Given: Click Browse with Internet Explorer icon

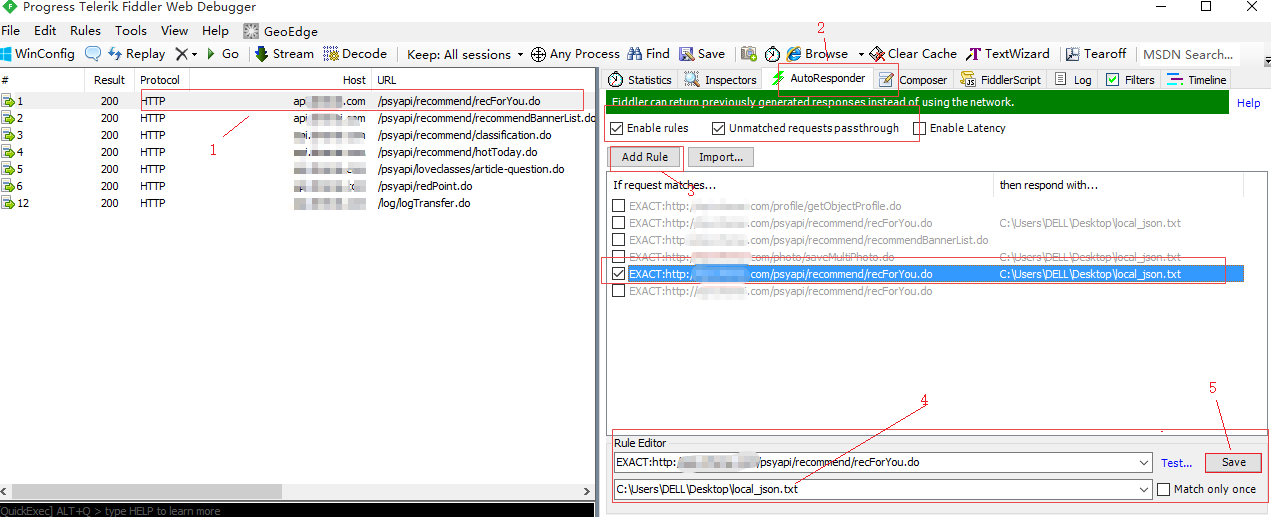Looking at the screenshot, I should (x=794, y=54).
